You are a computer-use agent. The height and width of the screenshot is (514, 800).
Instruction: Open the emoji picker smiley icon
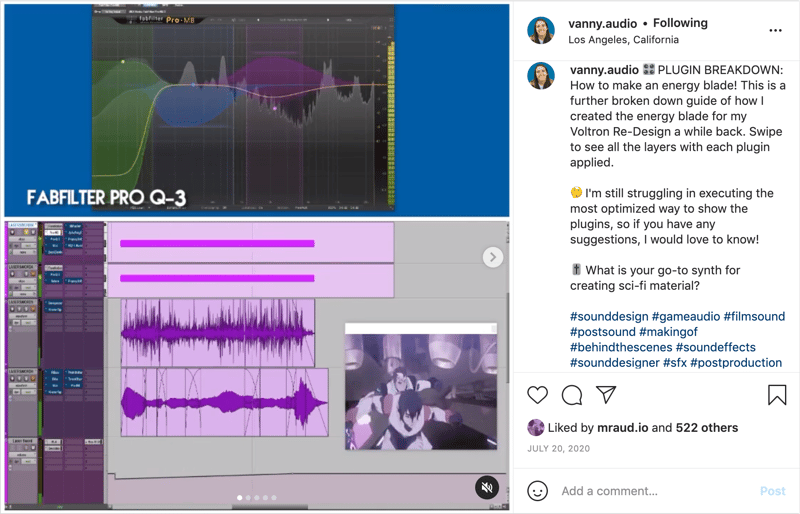point(537,491)
